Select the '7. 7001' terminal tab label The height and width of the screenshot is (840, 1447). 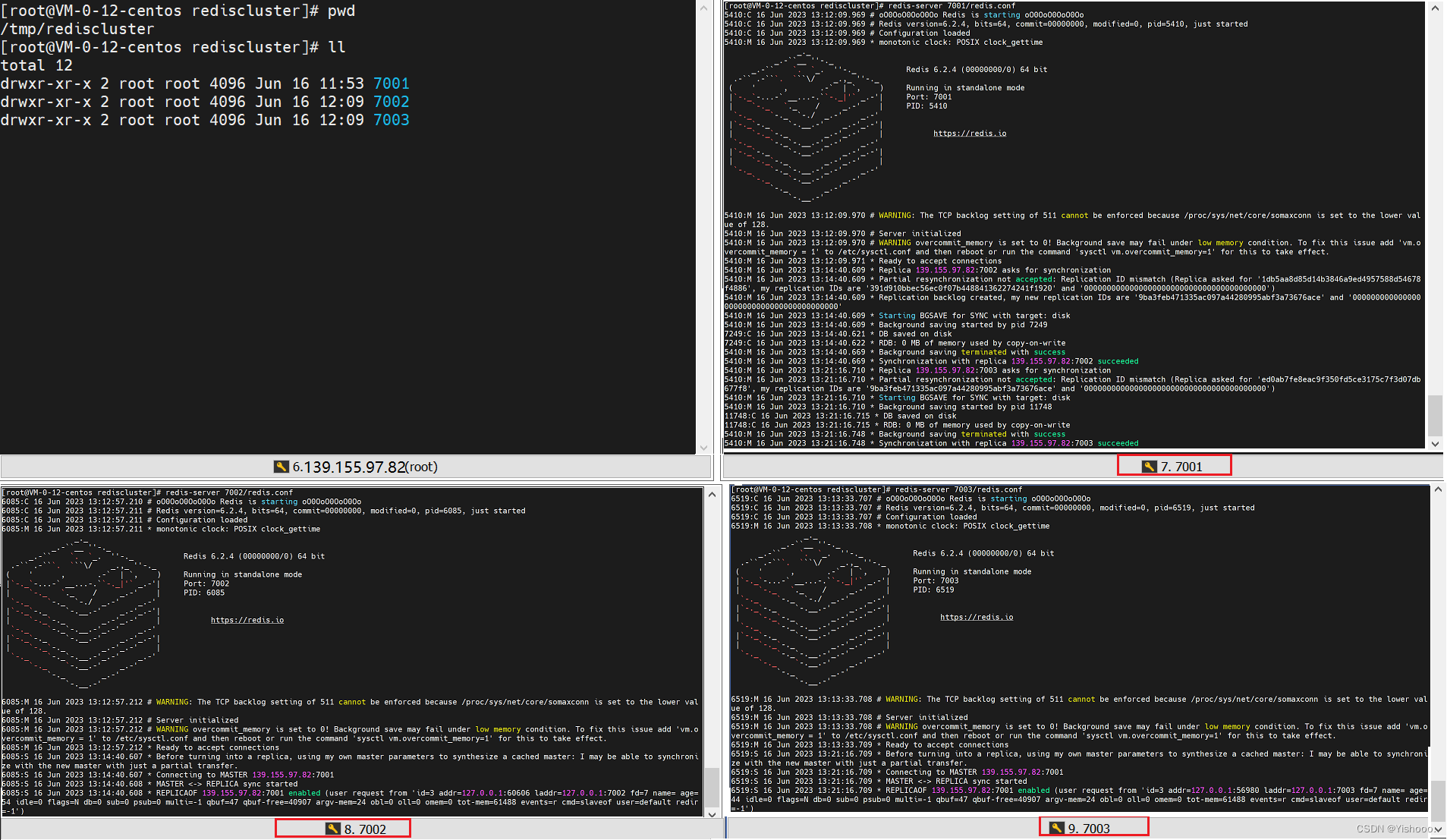(x=1181, y=467)
